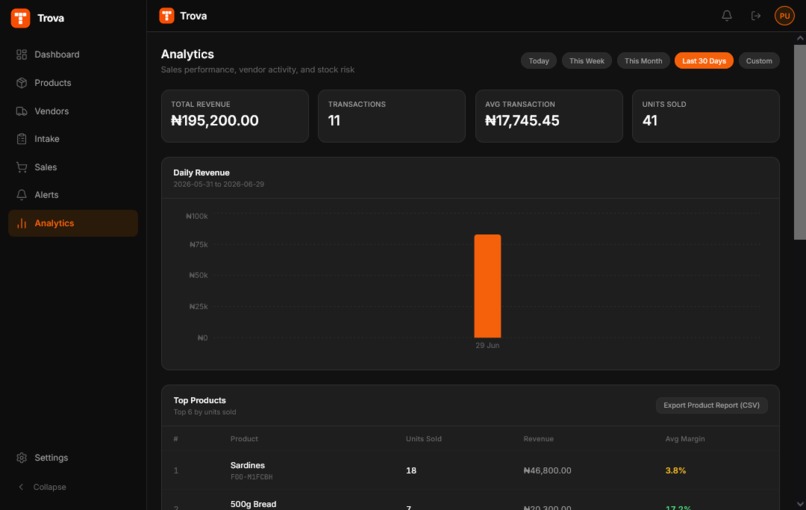Screen dimensions: 806x510
Task: Click the Trova logo icon in sidebar
Action: click(x=21, y=18)
